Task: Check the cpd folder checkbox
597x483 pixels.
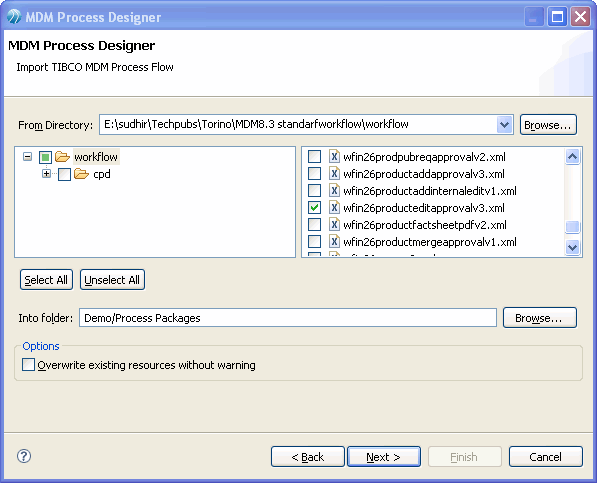Action: point(64,174)
